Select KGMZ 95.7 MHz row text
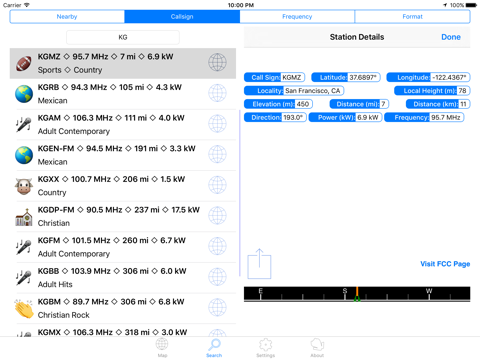 pos(105,57)
